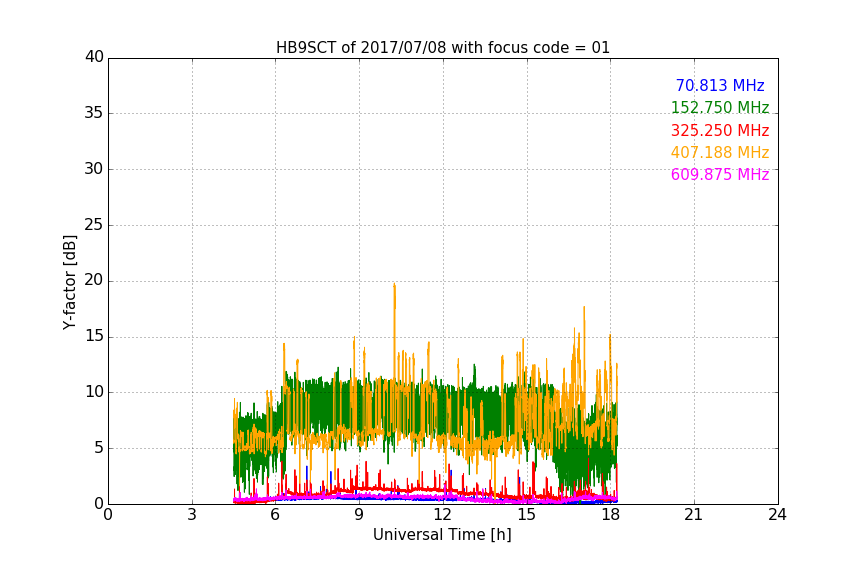
Task: Click the x-axis tick label 21
Action: 694,515
